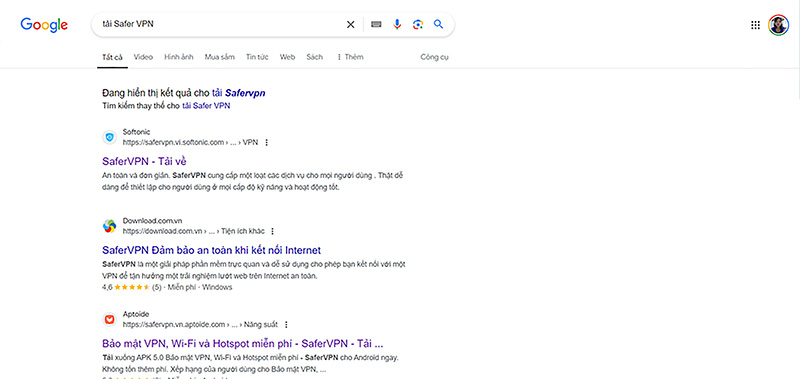Open Softonic result favicon

(109, 137)
